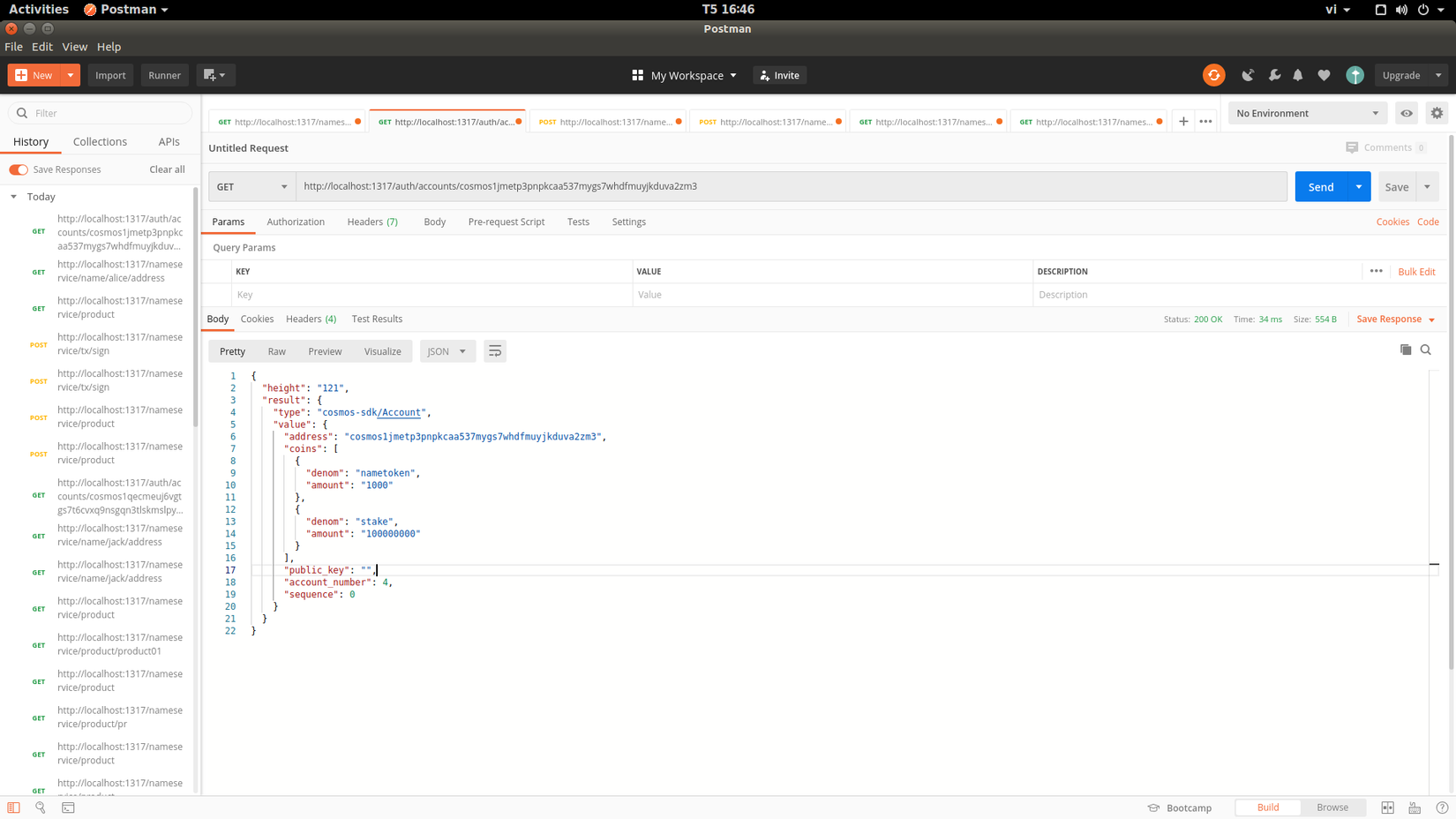The width and height of the screenshot is (1456, 819).
Task: Click the orange sync icon
Action: 1213,75
